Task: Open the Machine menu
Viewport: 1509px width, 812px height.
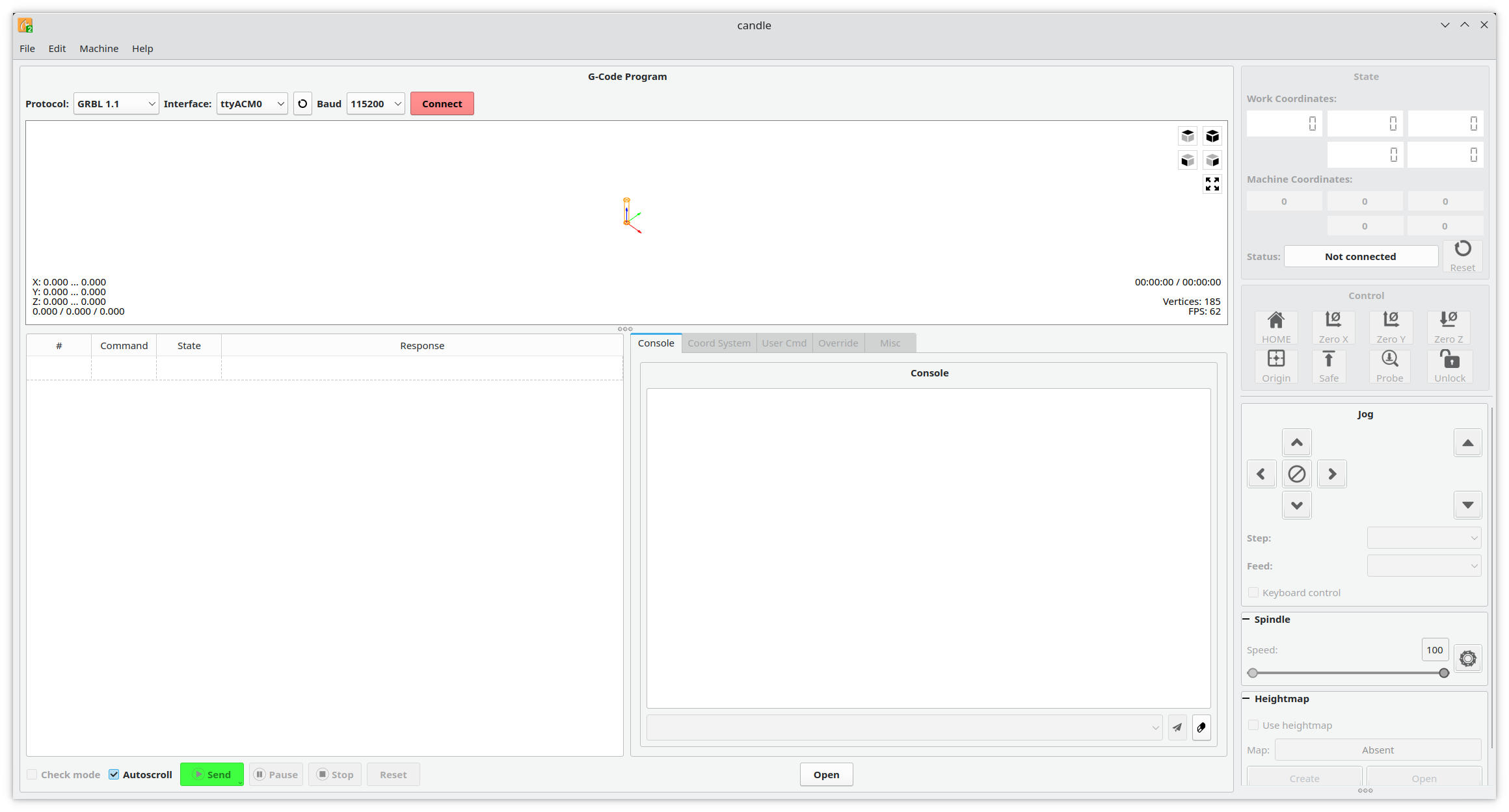Action: point(99,49)
